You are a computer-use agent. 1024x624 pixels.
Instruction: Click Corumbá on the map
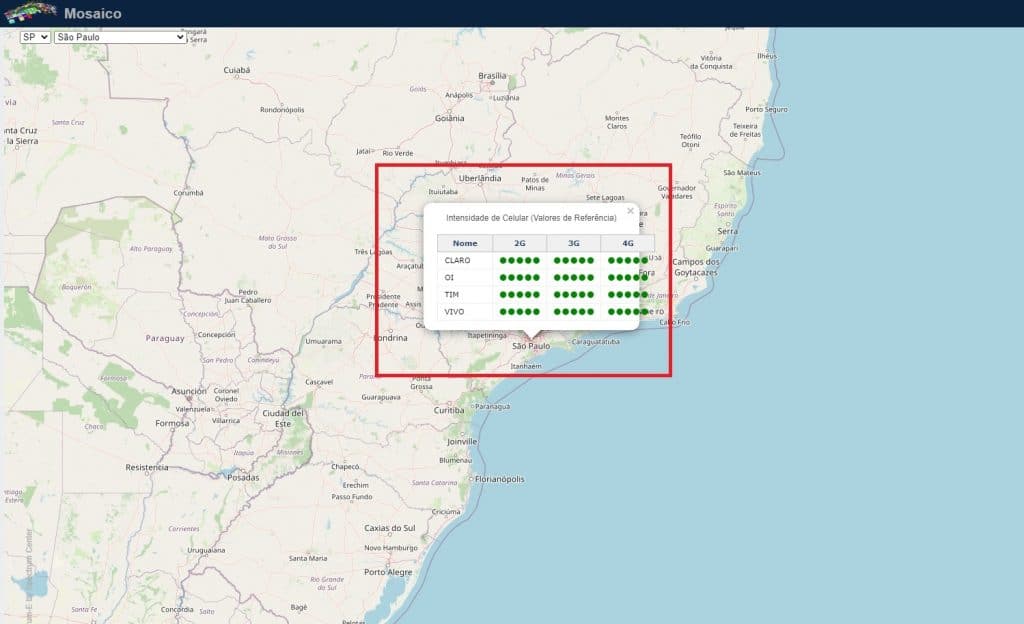tap(188, 193)
